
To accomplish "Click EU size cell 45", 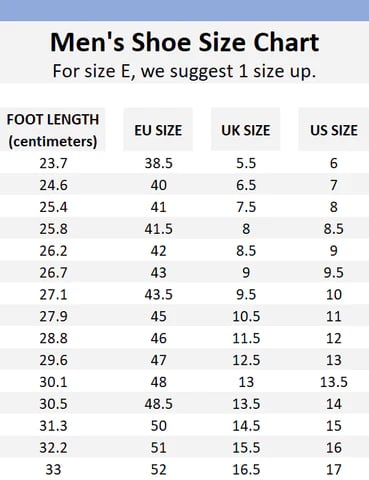I will coord(158,316).
